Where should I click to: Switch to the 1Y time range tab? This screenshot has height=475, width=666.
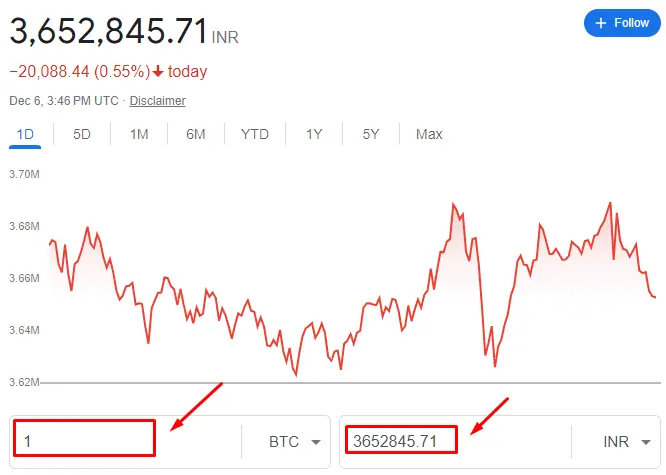pos(315,134)
